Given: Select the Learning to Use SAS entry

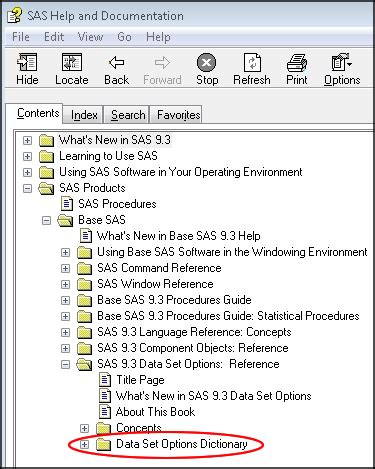Looking at the screenshot, I should (108, 156).
